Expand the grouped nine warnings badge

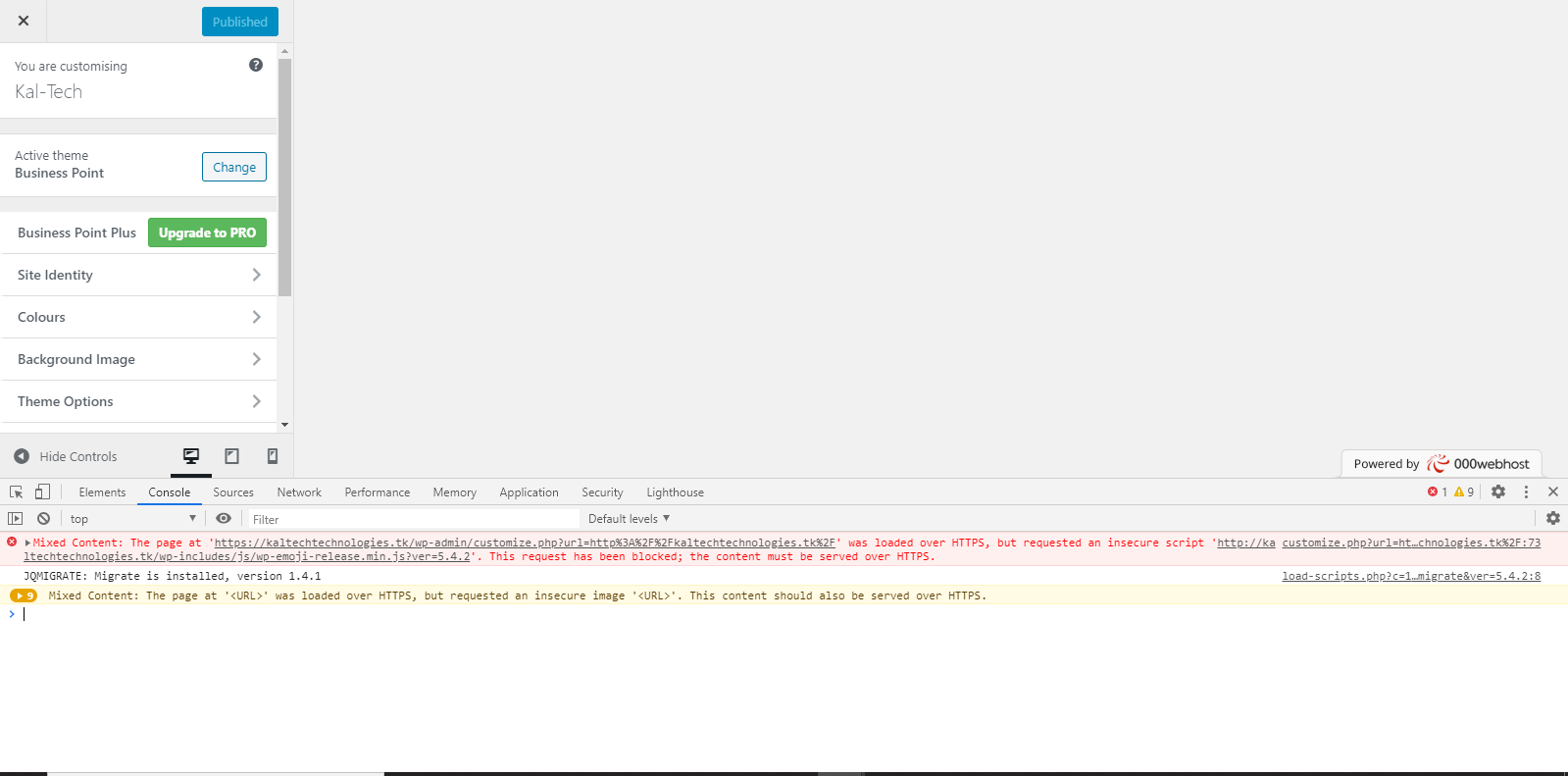pos(23,595)
